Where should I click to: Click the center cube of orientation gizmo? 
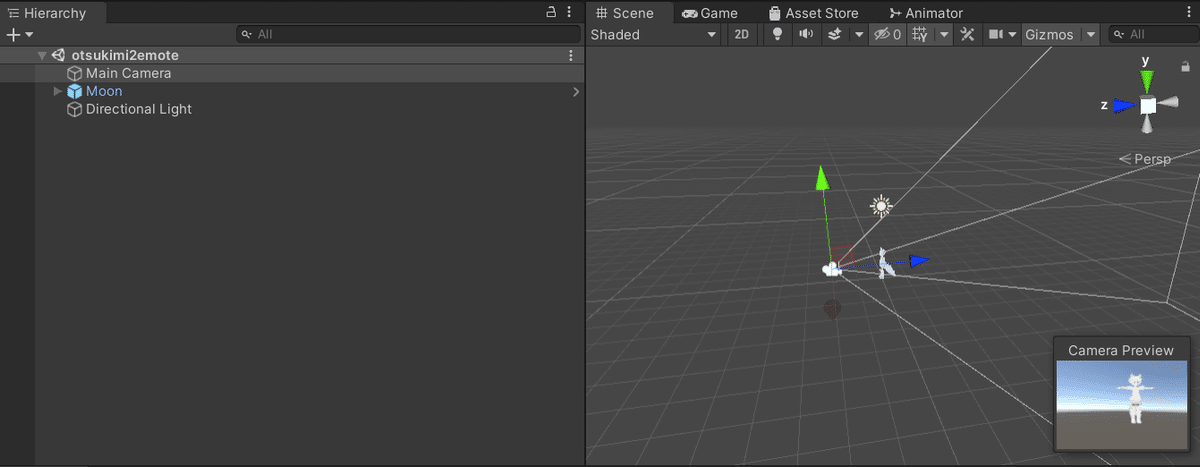pyautogui.click(x=1148, y=105)
